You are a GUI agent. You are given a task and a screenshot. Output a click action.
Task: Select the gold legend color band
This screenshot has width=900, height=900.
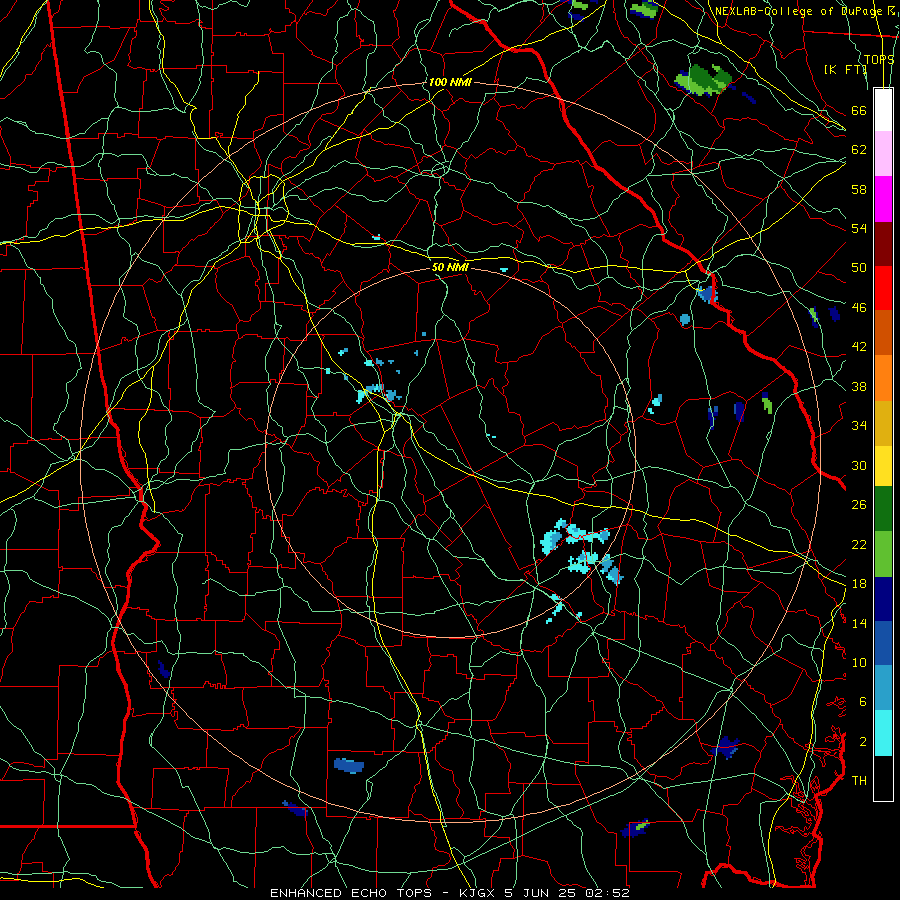pos(883,422)
